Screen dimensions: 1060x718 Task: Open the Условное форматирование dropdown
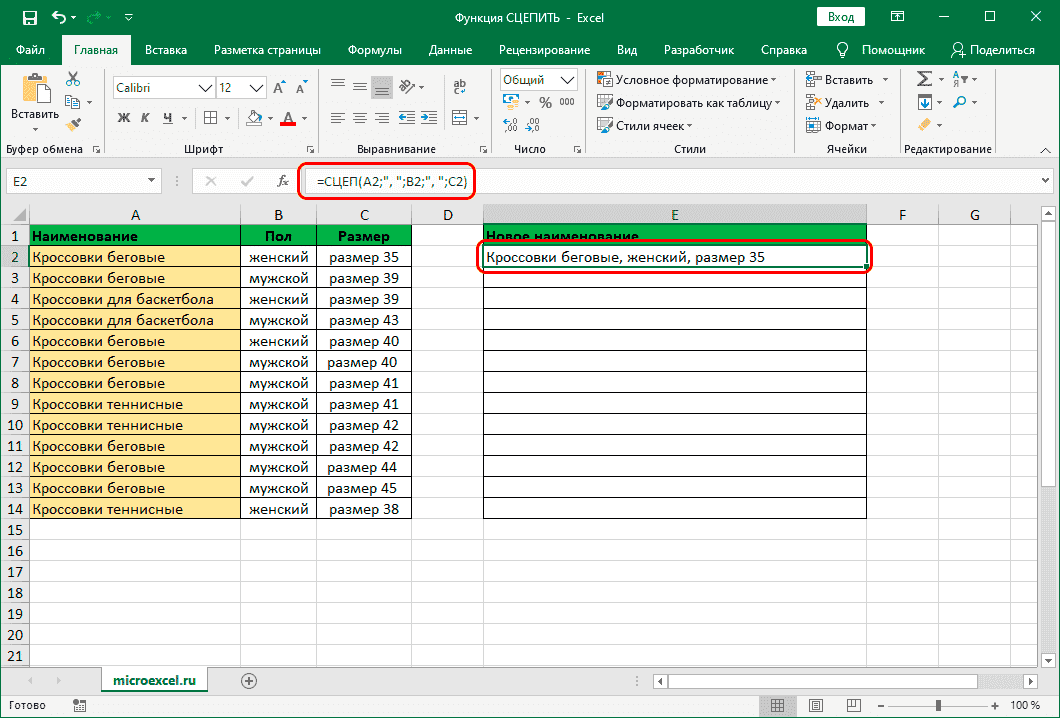pos(686,80)
